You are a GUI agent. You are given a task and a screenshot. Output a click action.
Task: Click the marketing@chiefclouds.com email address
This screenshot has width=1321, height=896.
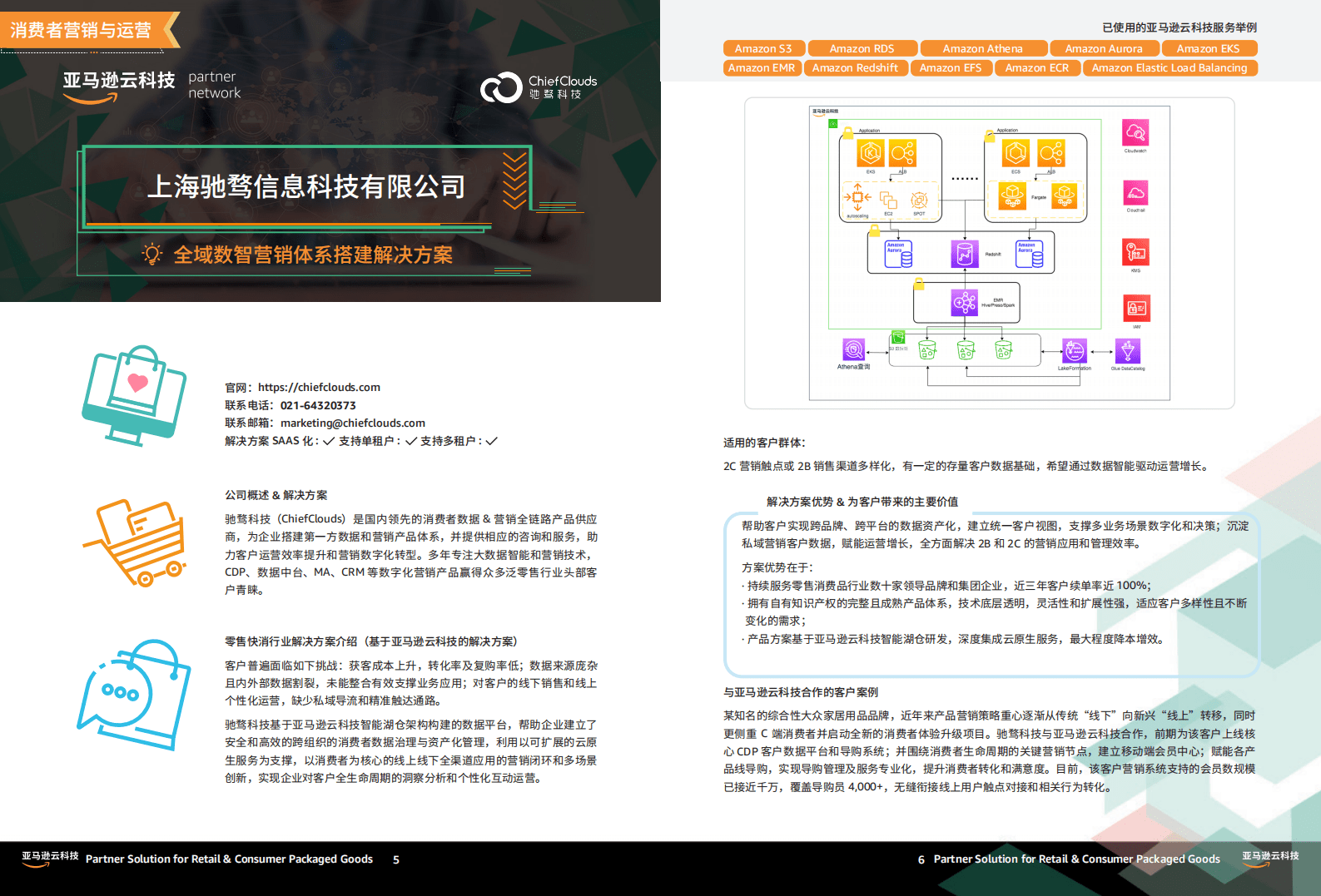(353, 423)
